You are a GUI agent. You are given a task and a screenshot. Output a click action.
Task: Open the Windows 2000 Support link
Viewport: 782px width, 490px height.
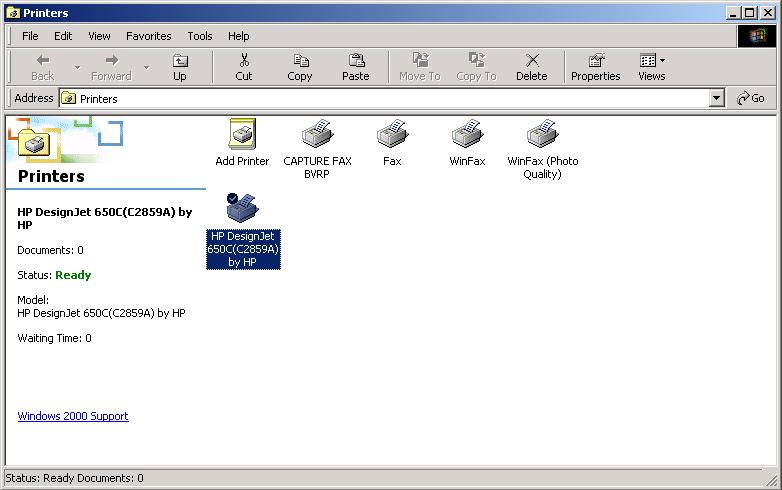point(73,416)
